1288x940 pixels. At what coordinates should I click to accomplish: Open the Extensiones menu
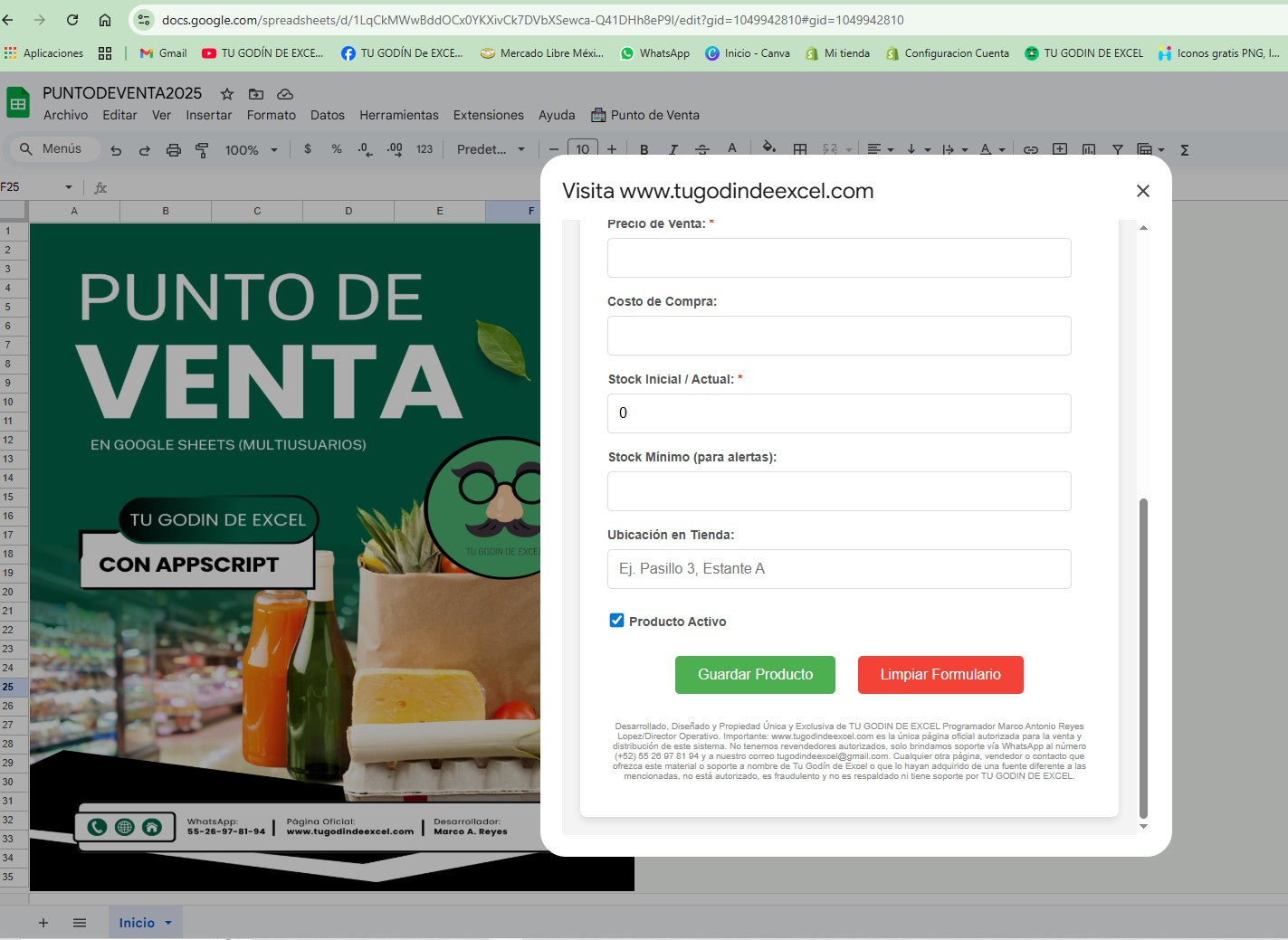tap(489, 115)
